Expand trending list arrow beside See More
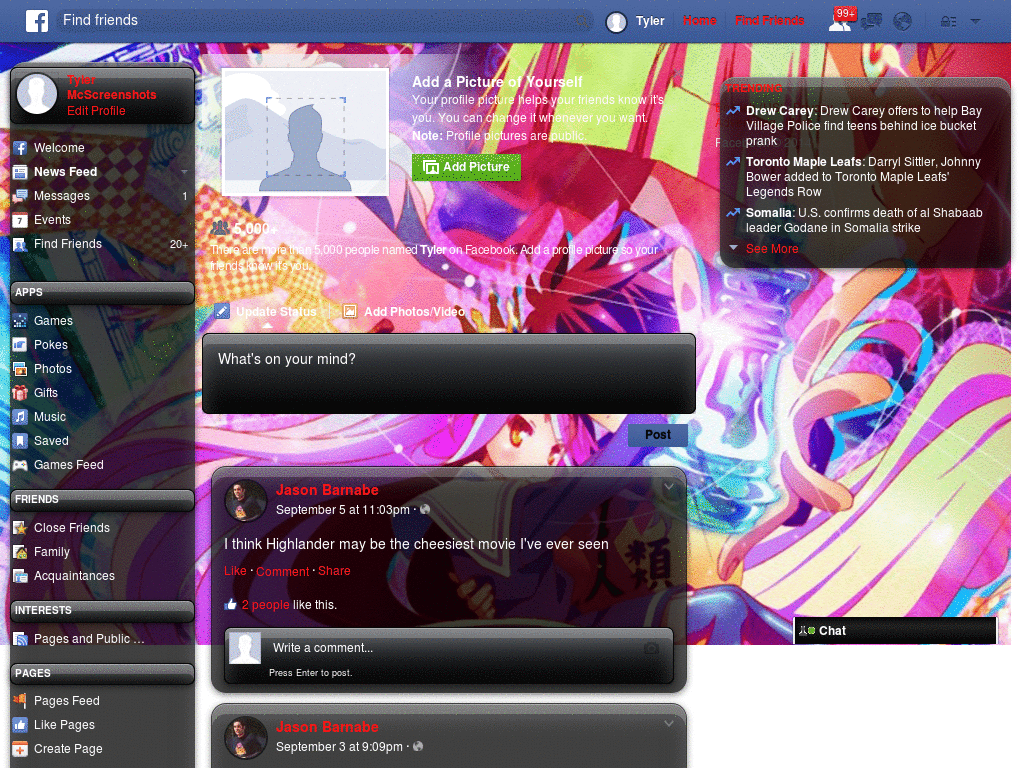Screen dimensions: 1024x768 (733, 248)
